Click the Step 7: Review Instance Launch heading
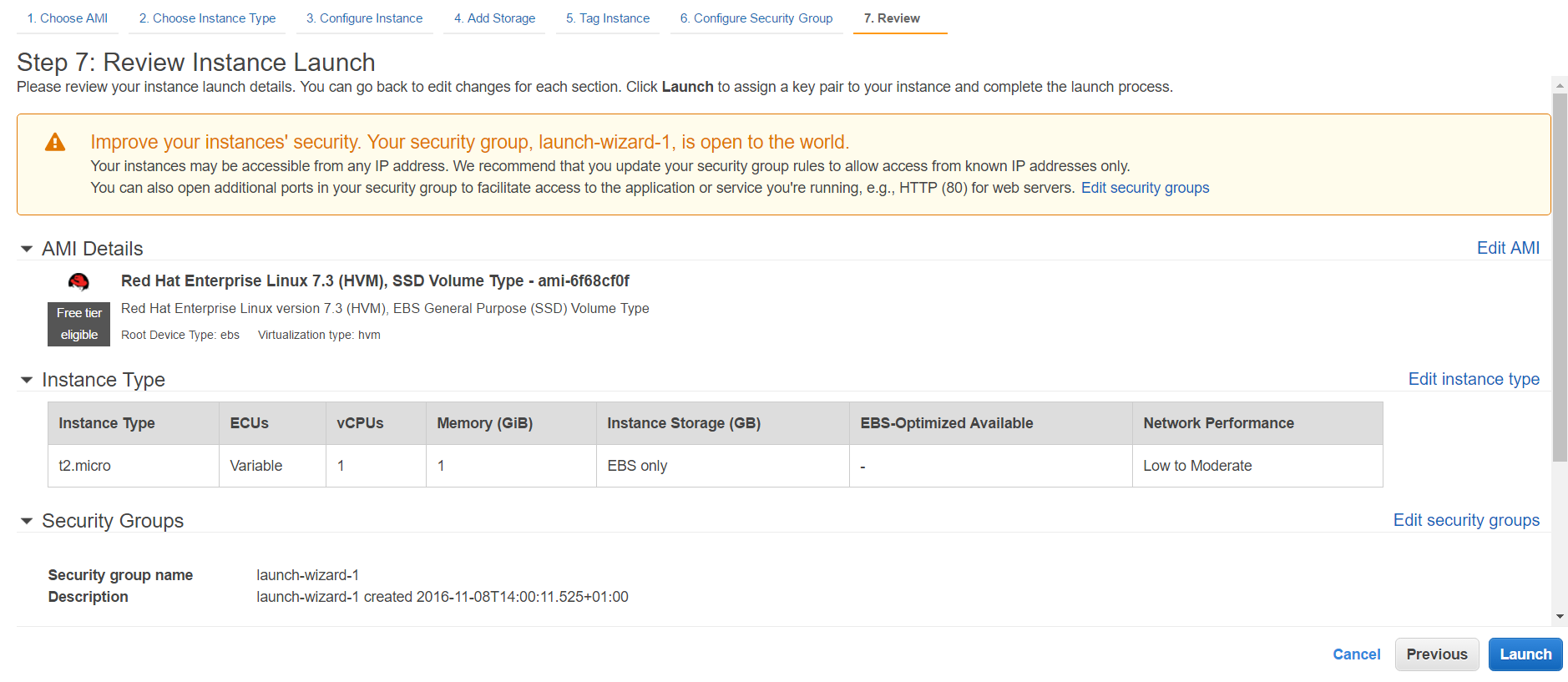 coord(196,63)
